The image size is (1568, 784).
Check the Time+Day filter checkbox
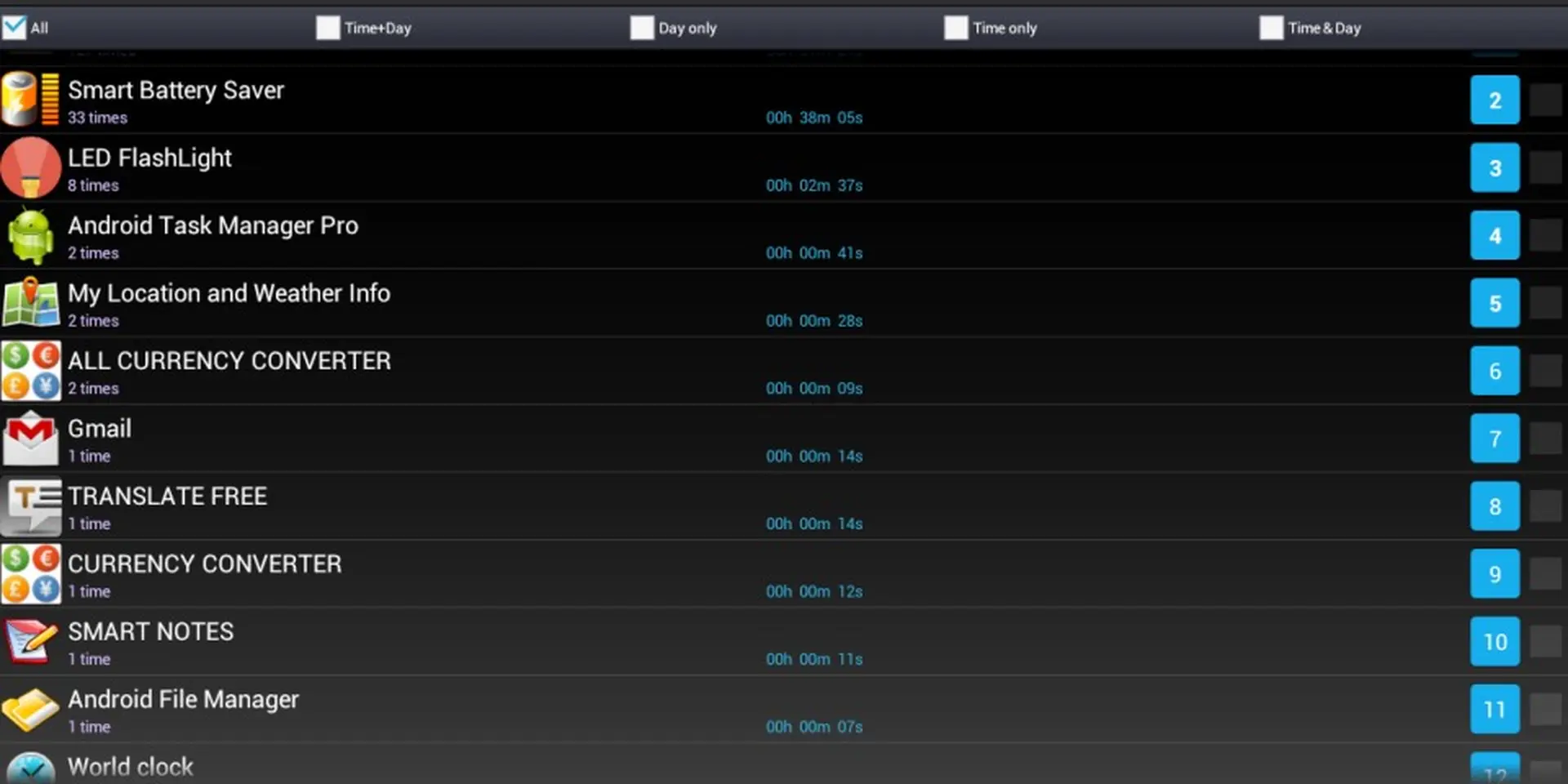(328, 28)
